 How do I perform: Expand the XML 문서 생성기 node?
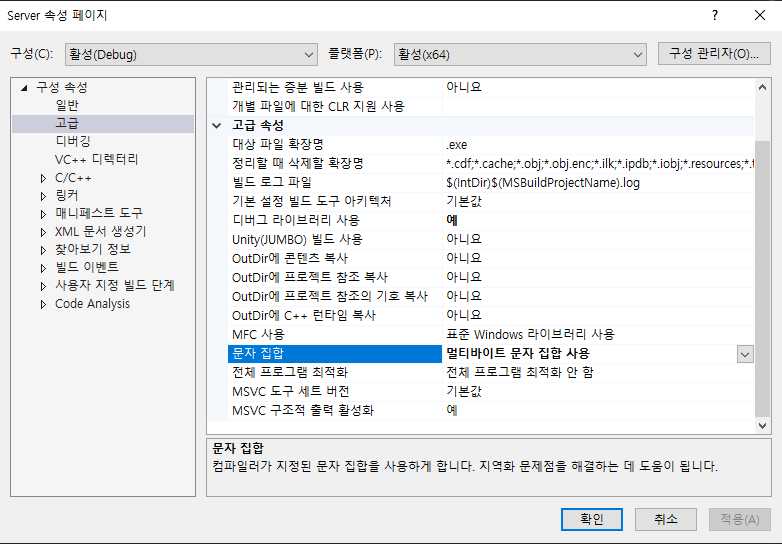[x=43, y=232]
